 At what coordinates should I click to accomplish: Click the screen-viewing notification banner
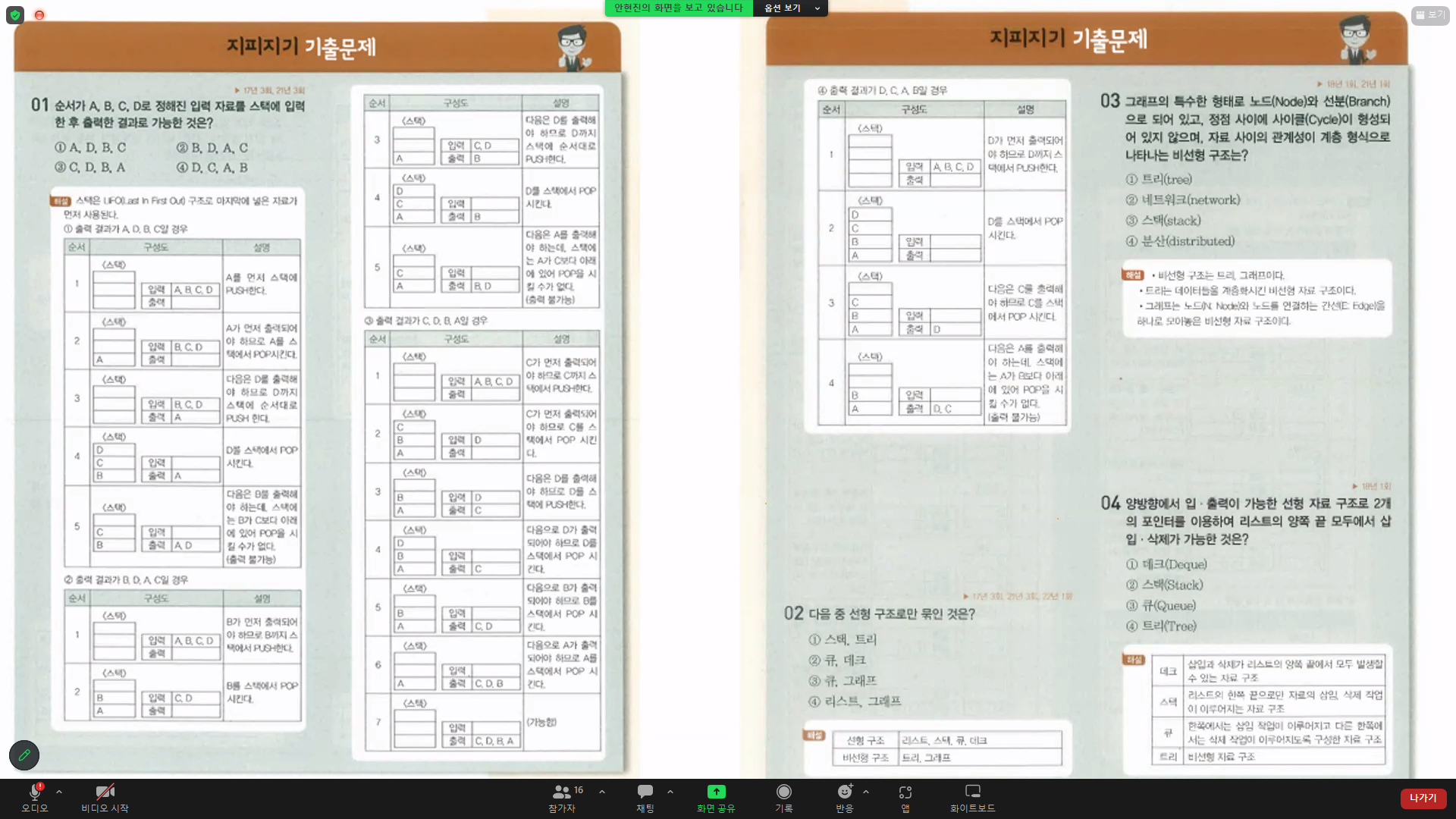coord(678,8)
